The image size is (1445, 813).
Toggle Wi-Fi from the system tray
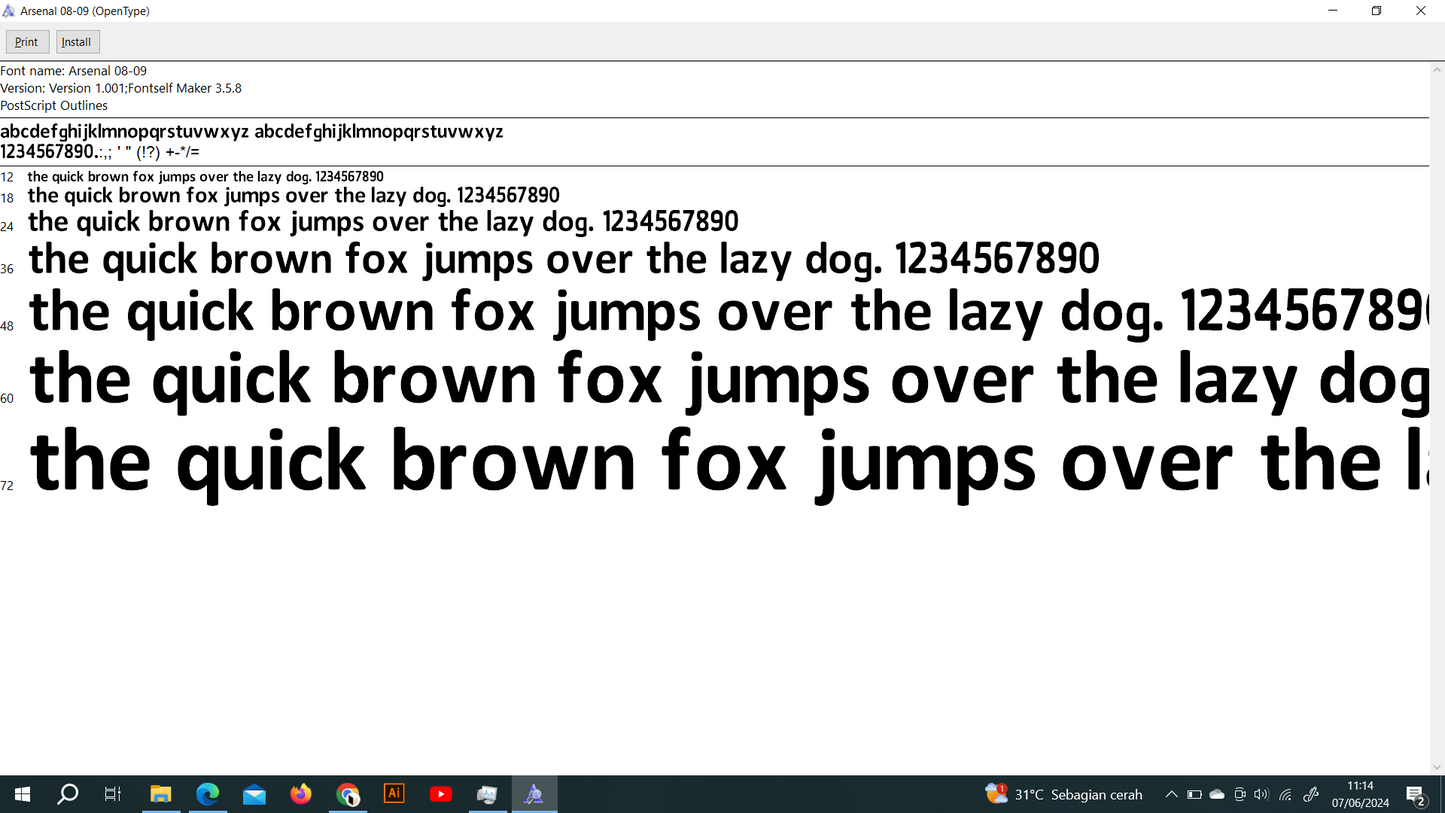click(x=1285, y=794)
